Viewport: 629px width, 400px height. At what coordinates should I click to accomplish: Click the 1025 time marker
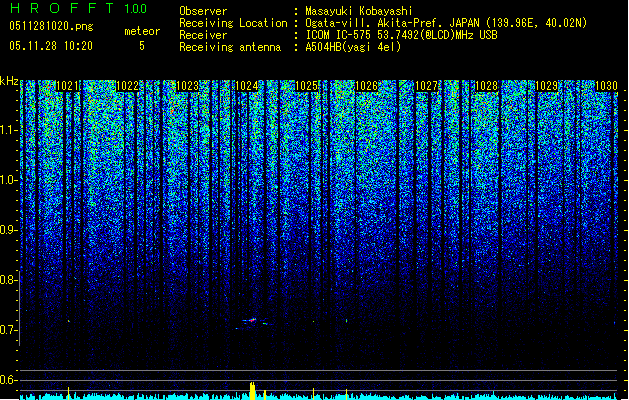(x=307, y=86)
